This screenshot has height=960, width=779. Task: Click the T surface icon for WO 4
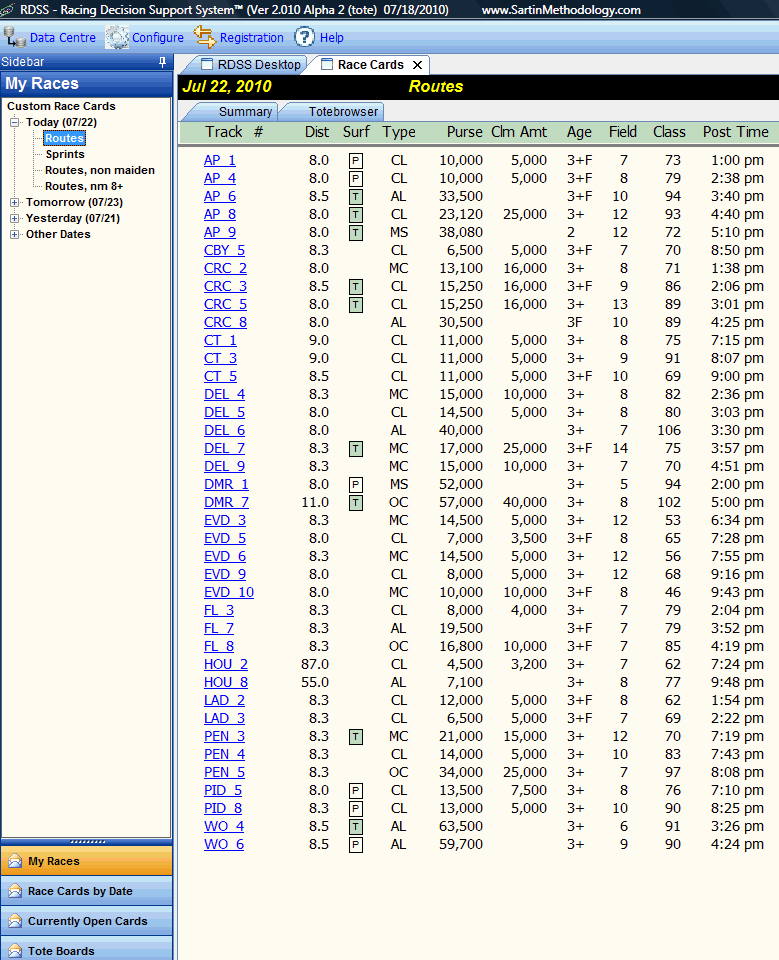pyautogui.click(x=356, y=827)
